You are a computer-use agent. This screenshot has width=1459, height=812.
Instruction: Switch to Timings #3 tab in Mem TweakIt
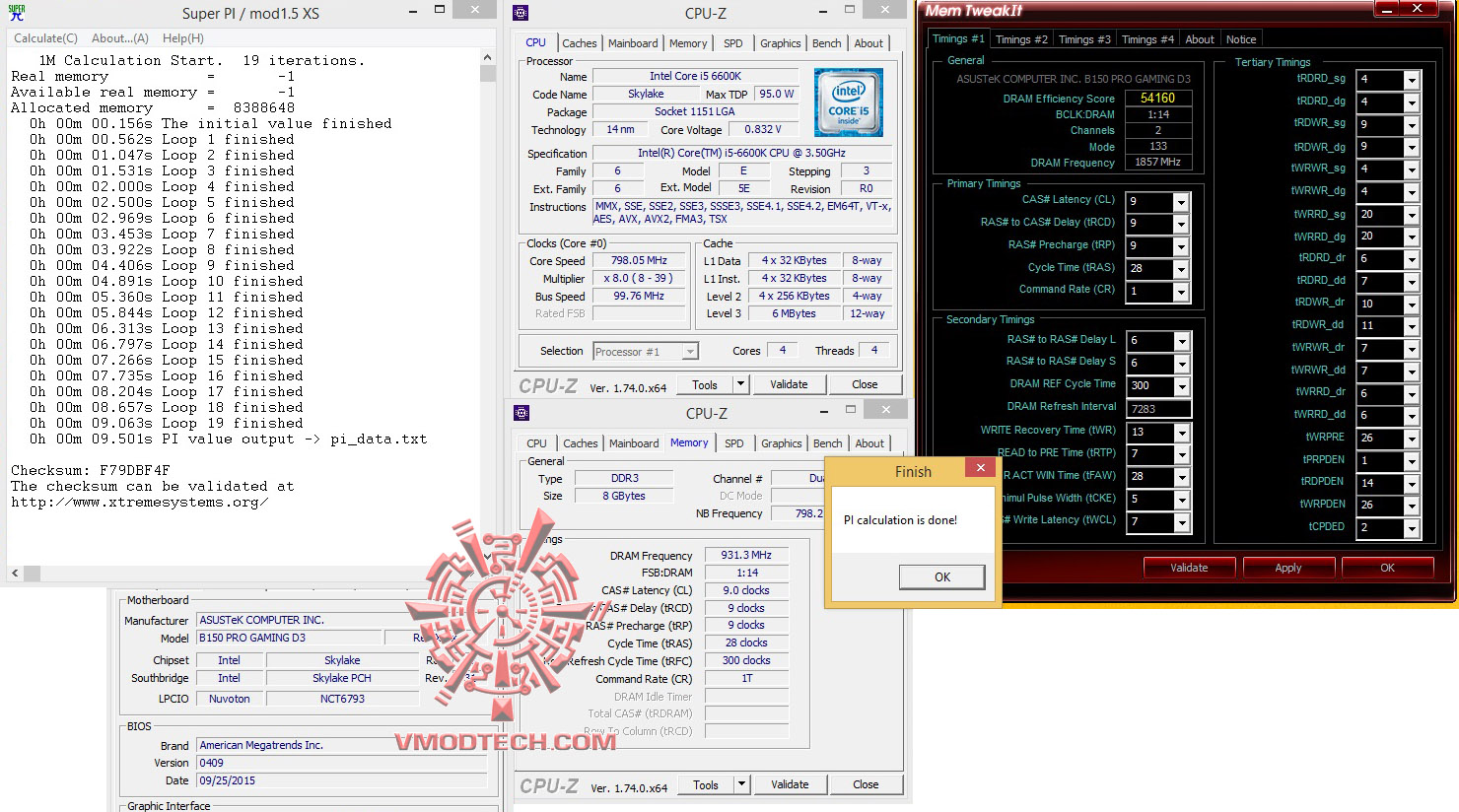[1084, 39]
